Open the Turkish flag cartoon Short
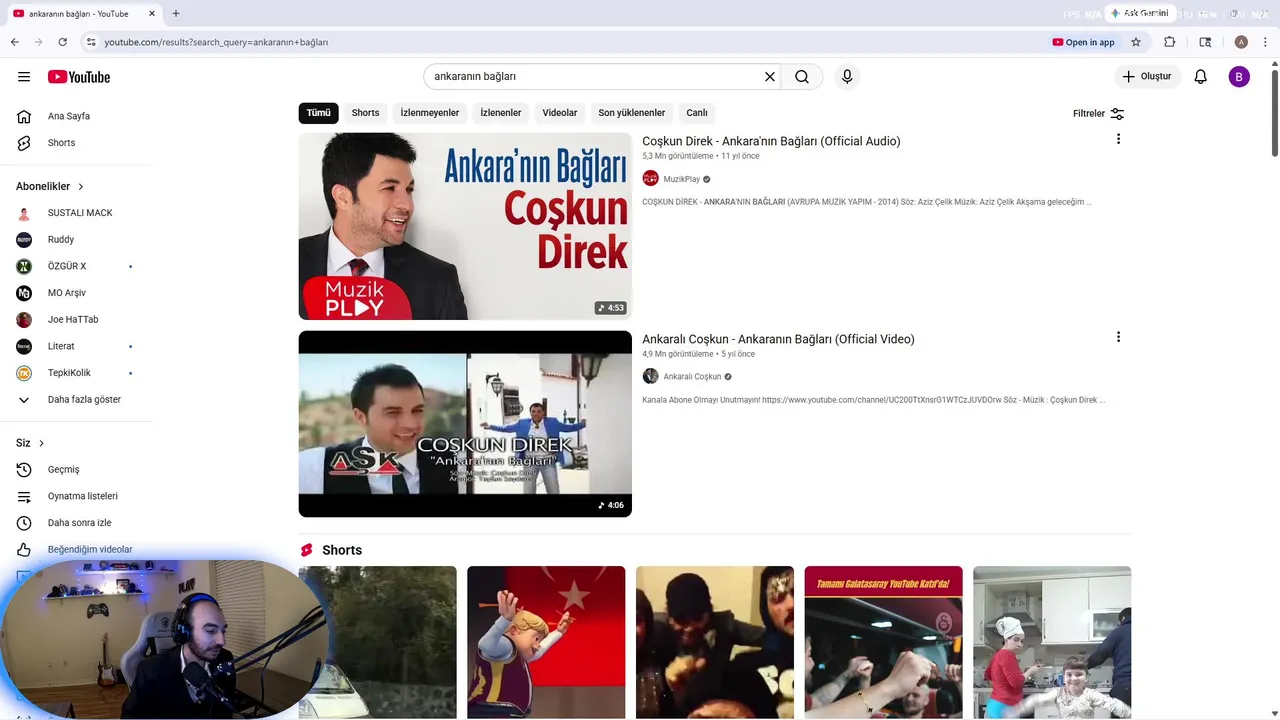This screenshot has width=1280, height=720. (546, 642)
